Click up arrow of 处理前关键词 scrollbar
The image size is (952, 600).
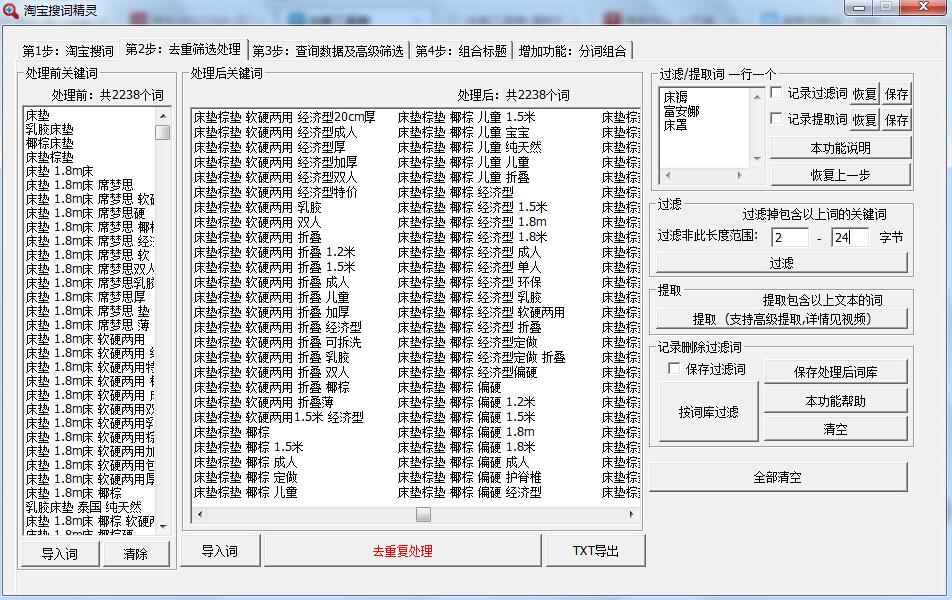(163, 115)
